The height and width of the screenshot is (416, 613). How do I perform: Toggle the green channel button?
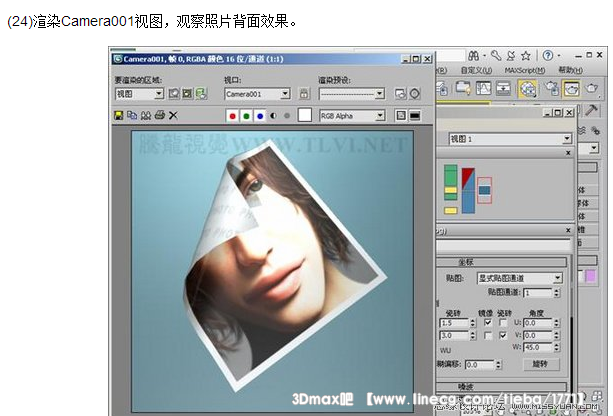[x=246, y=116]
